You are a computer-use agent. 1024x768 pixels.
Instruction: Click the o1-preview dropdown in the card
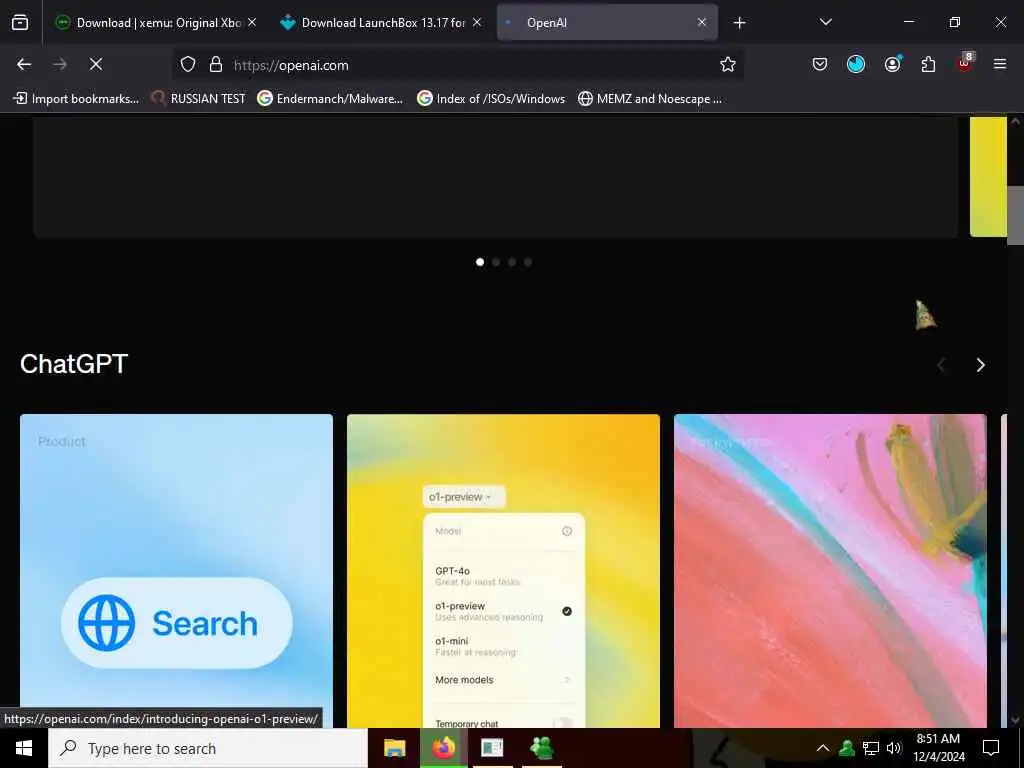coord(464,497)
